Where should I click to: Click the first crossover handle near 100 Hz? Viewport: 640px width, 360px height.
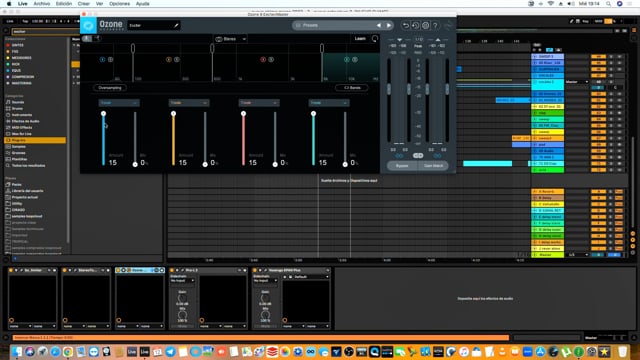tap(133, 49)
